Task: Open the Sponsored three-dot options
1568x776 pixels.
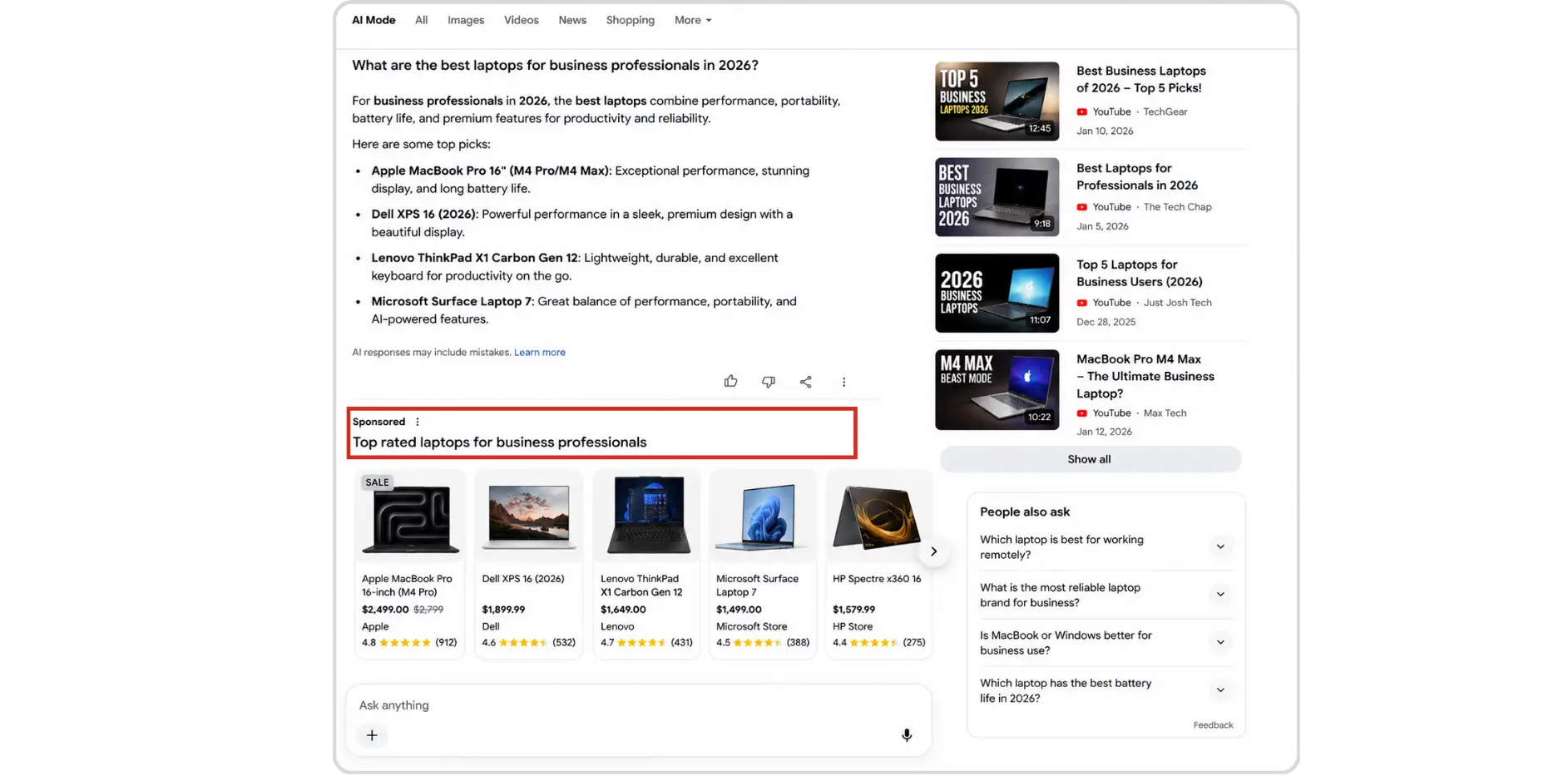Action: click(418, 422)
